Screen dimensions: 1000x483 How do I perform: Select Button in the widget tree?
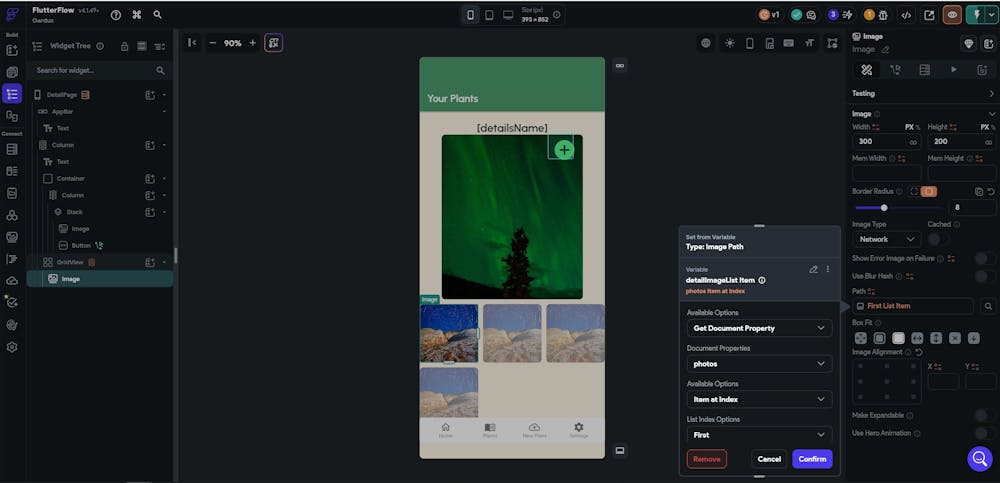[81, 246]
